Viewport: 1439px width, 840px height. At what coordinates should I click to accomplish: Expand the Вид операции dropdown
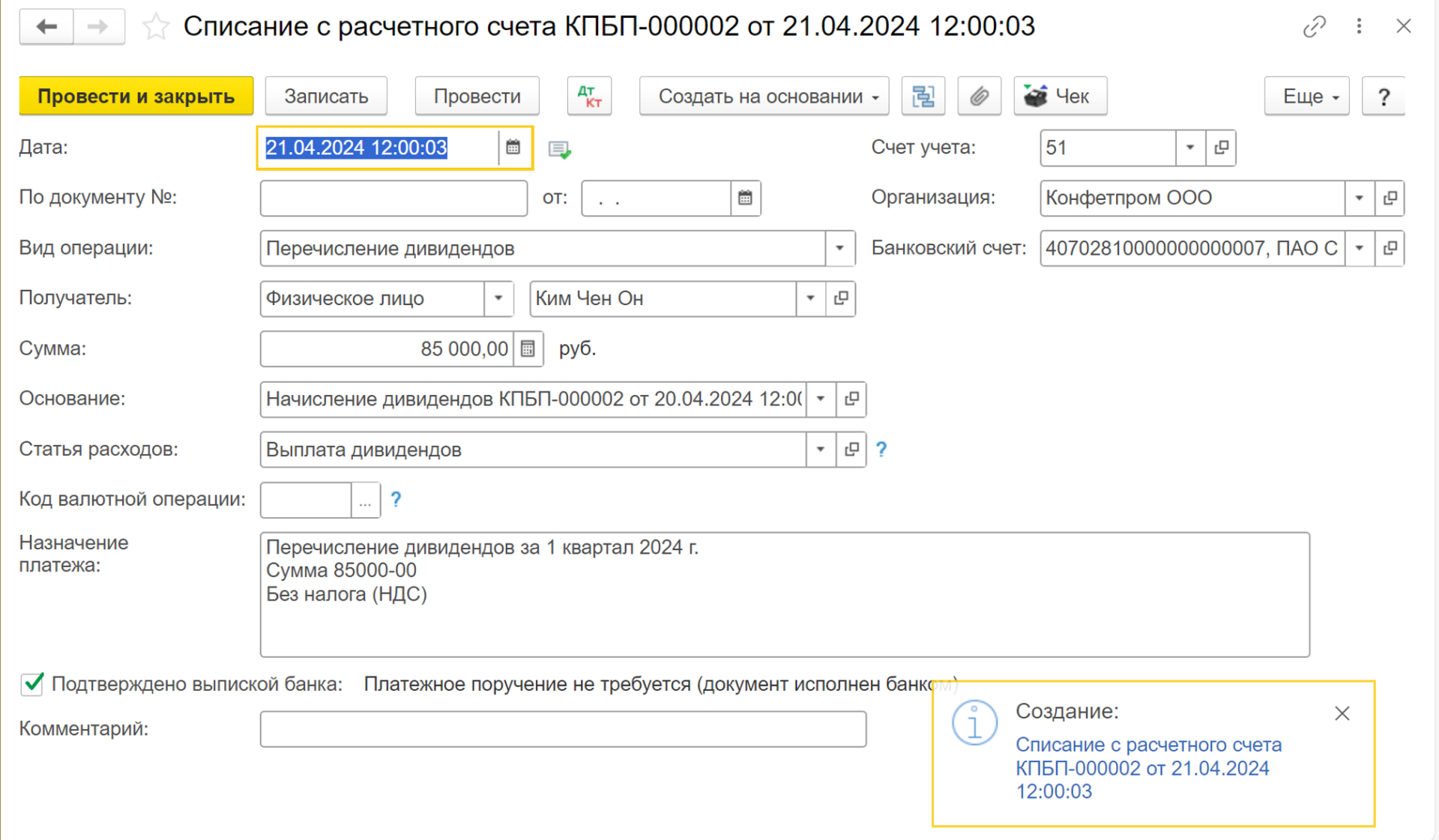(x=839, y=248)
